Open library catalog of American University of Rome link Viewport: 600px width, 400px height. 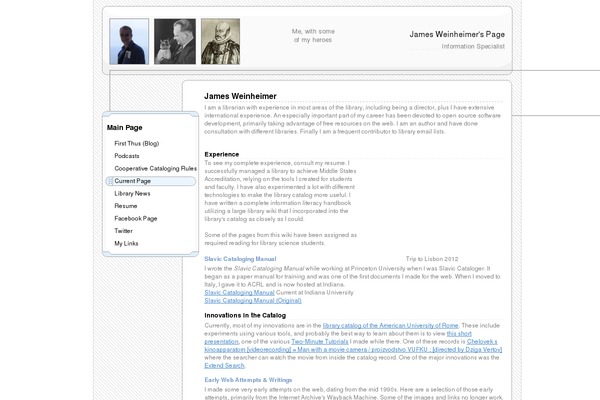[x=390, y=325]
